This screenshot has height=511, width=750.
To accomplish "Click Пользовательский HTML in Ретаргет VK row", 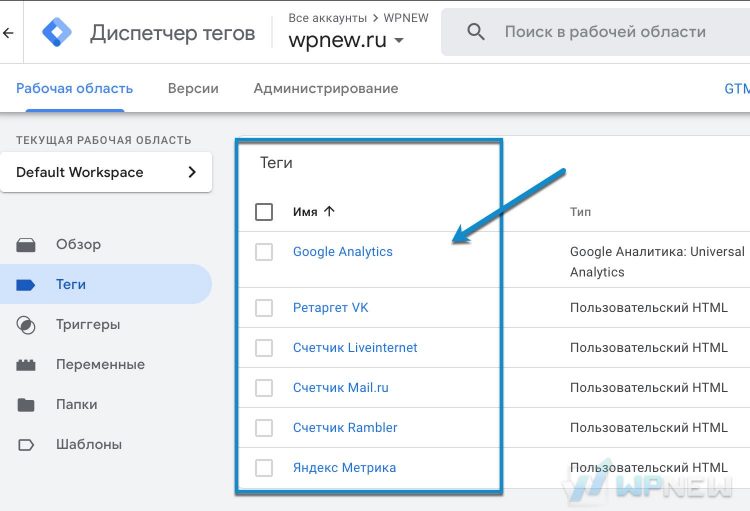I will click(649, 308).
